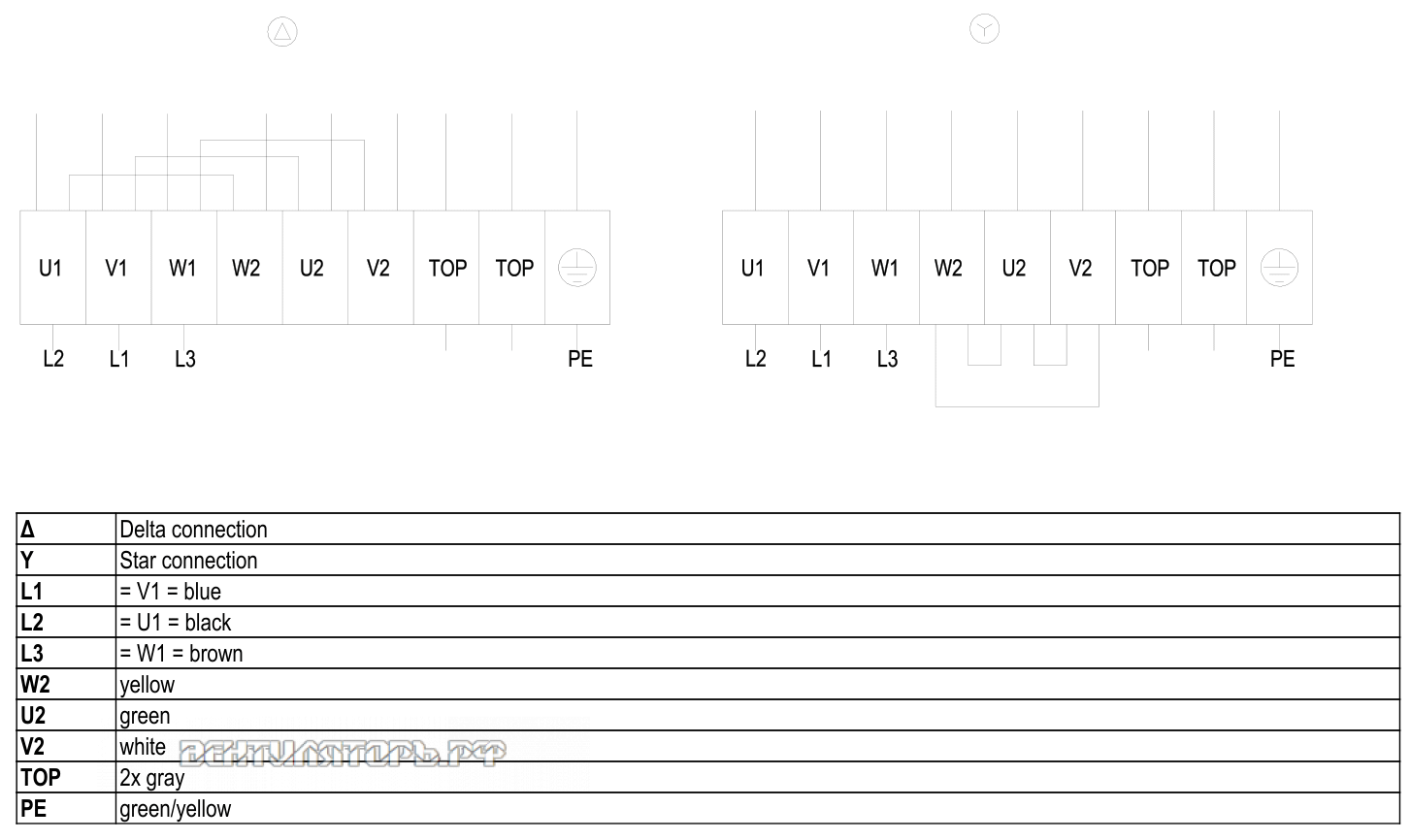Select L1 label under delta diagram
1411x840 pixels.
(x=119, y=359)
